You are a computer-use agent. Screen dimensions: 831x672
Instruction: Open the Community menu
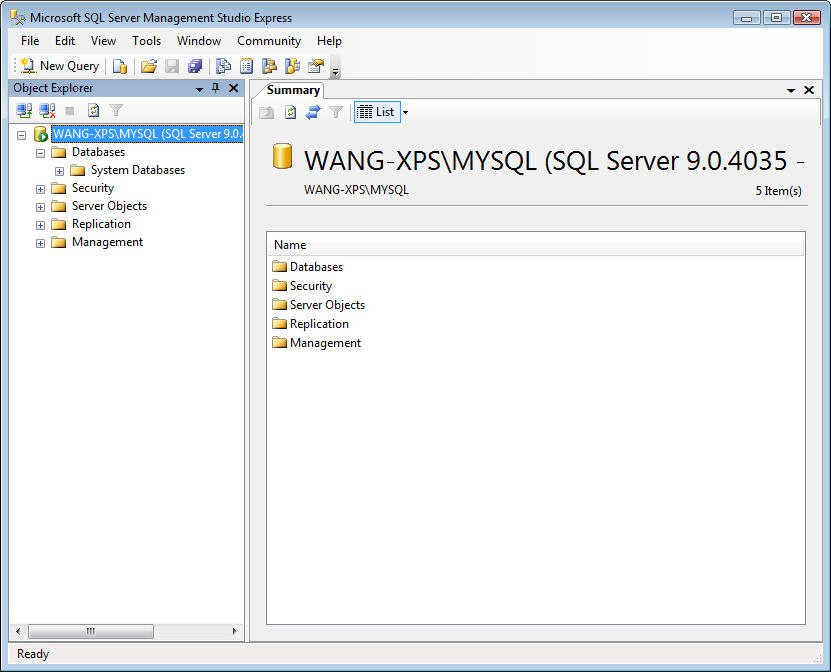click(268, 41)
